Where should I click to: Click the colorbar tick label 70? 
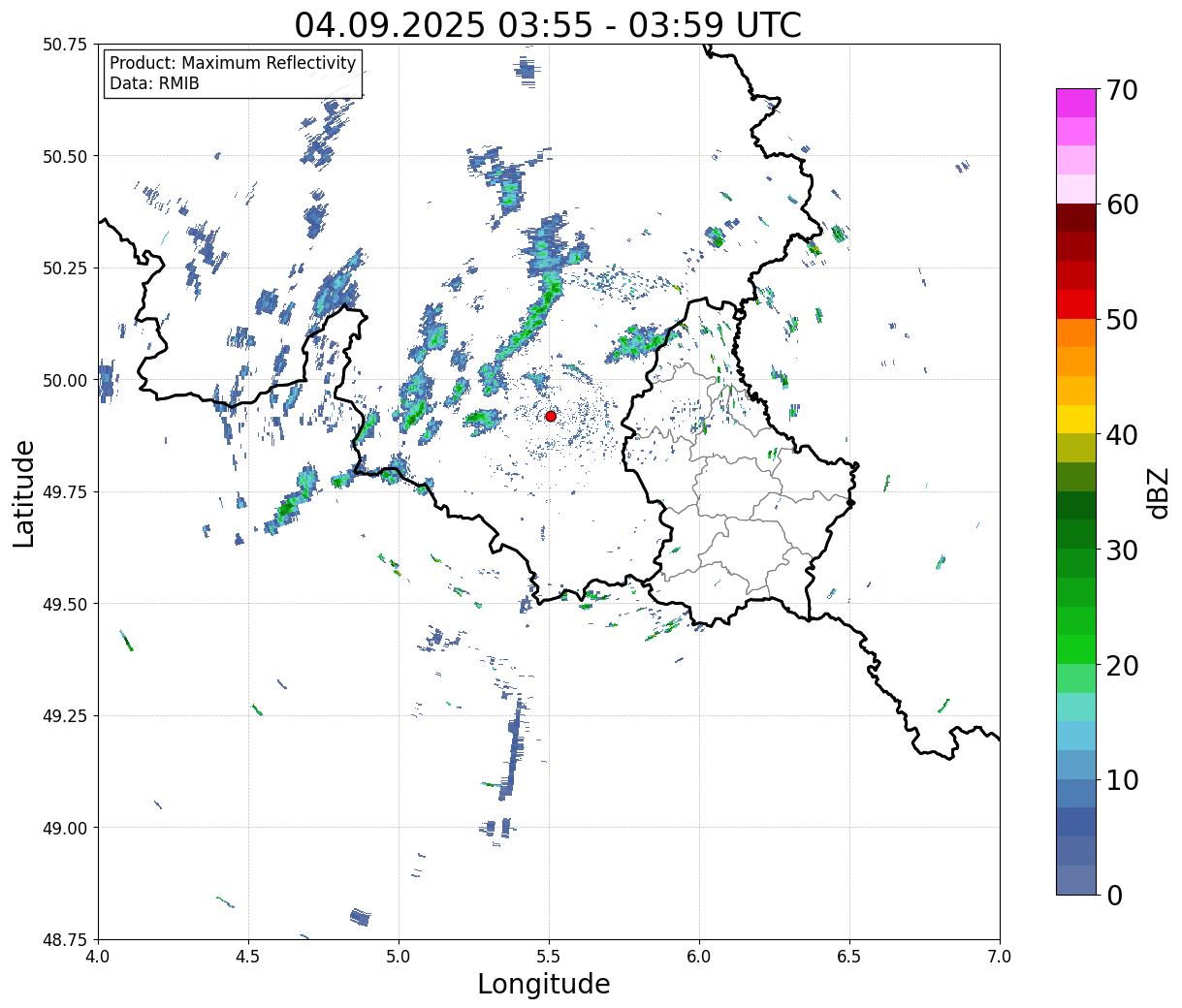tap(1121, 90)
